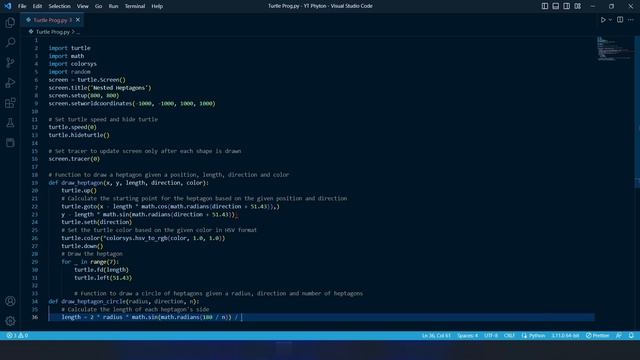Click the screen.tracer(0) line
The image size is (640, 360).
[x=74, y=159]
